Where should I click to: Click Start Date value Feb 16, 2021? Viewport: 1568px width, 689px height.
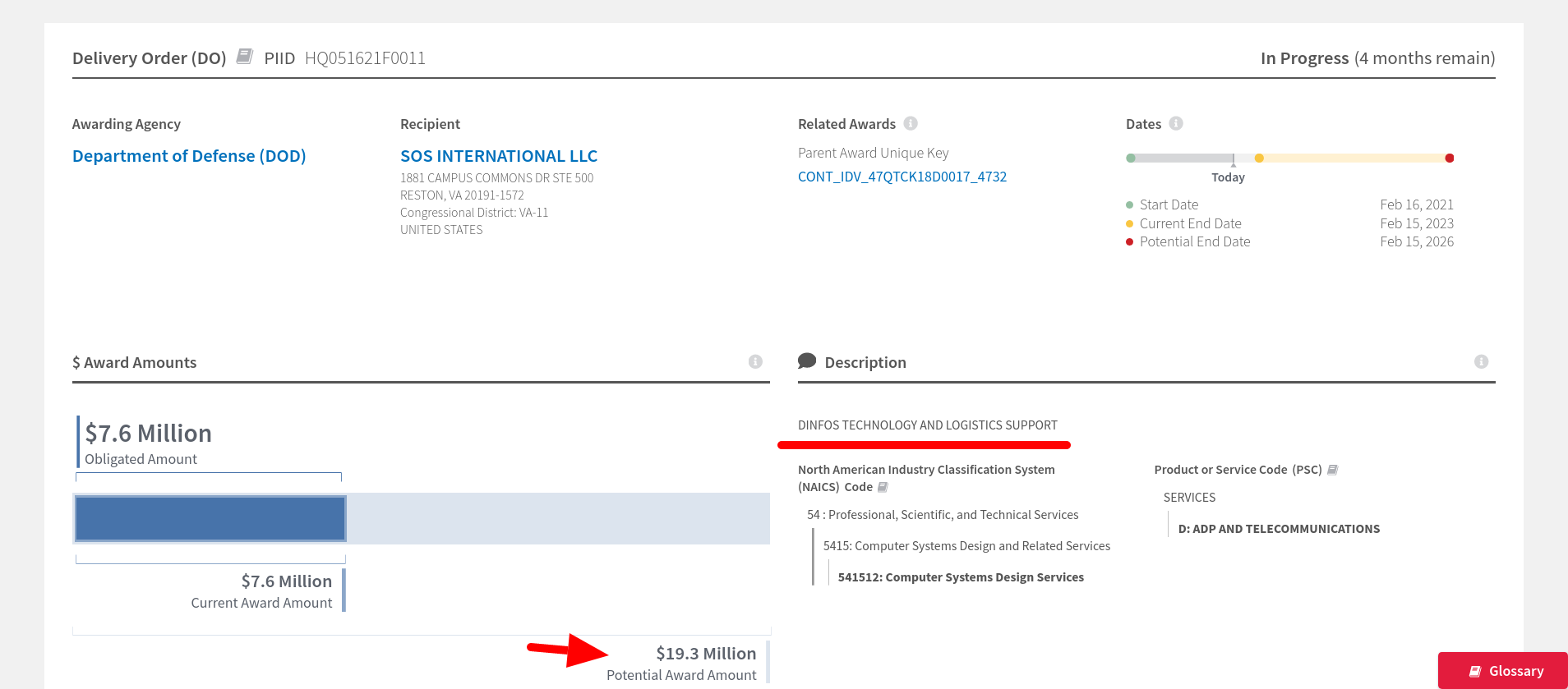coord(1417,204)
